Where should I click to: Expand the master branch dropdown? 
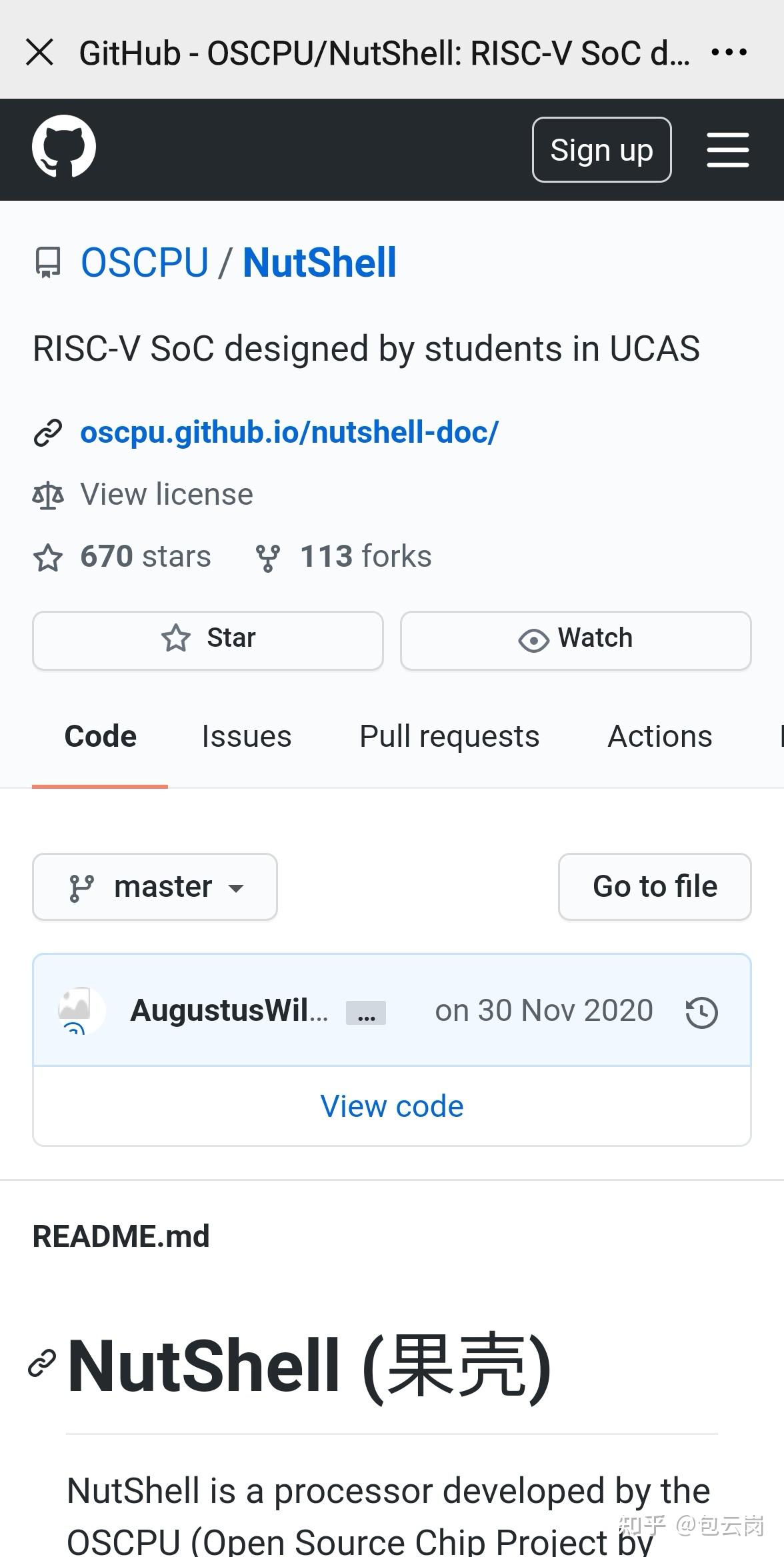(155, 887)
